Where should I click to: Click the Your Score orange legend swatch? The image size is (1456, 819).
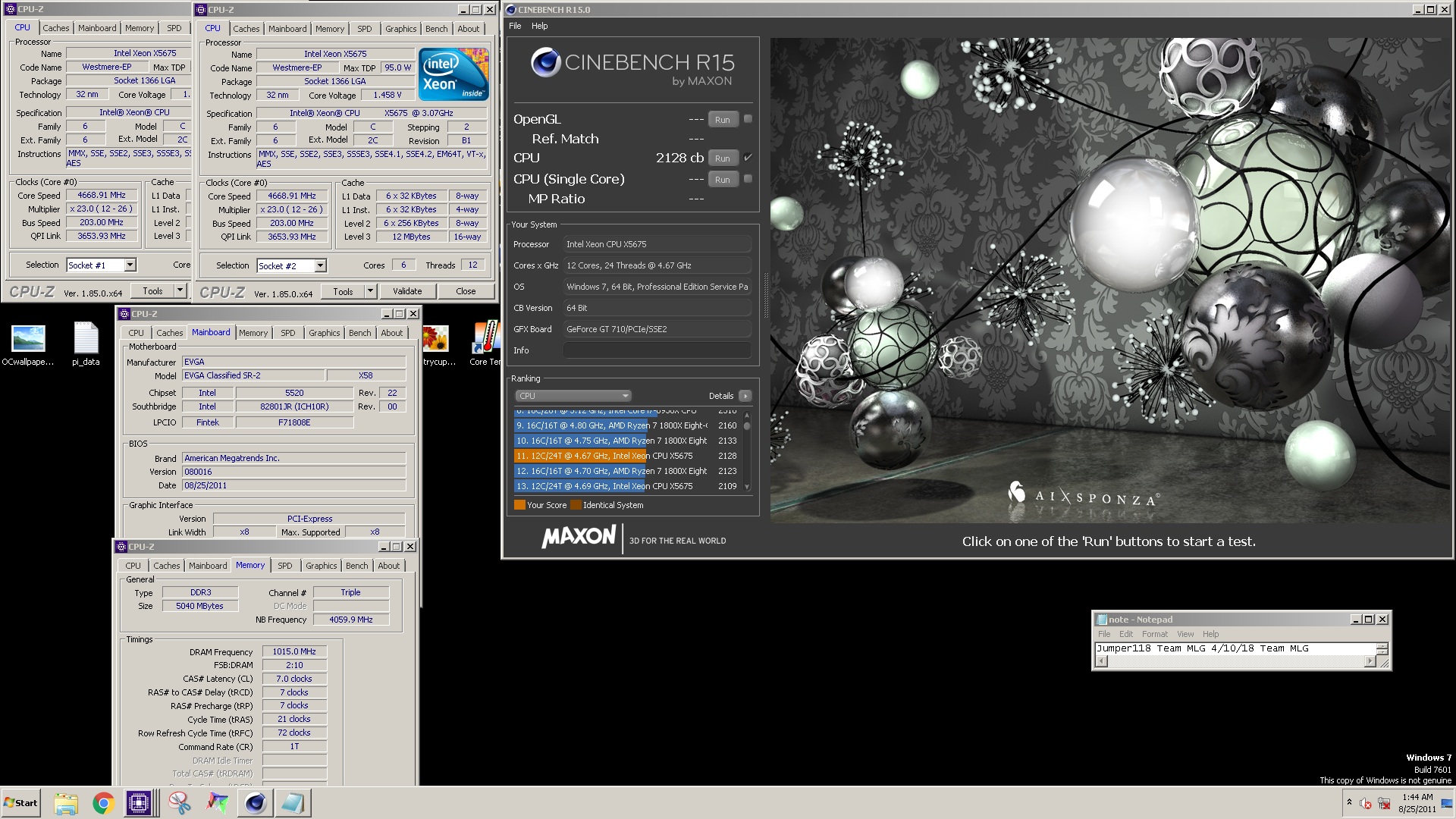[519, 505]
